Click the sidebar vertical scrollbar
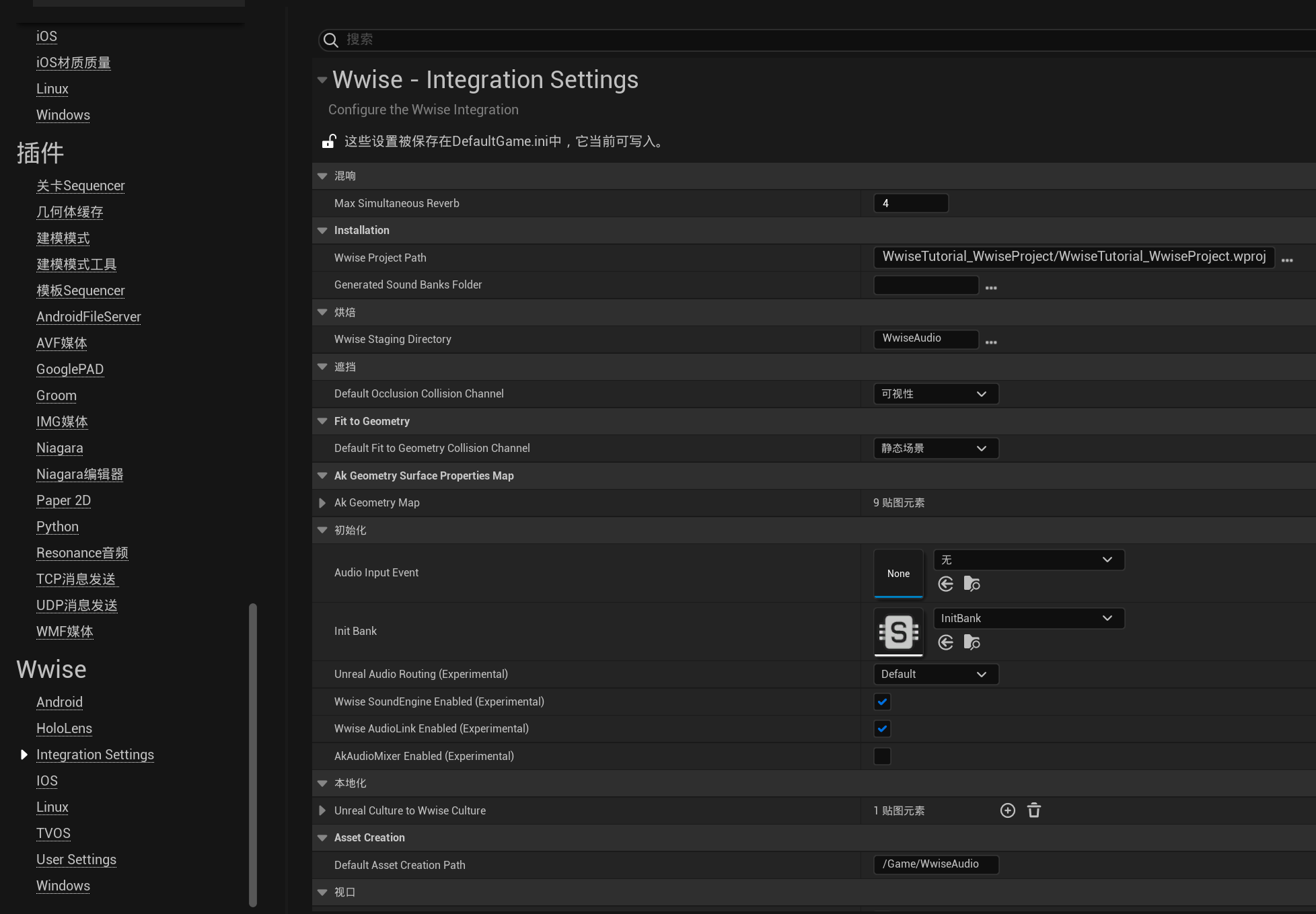This screenshot has width=1316, height=914. click(x=253, y=753)
